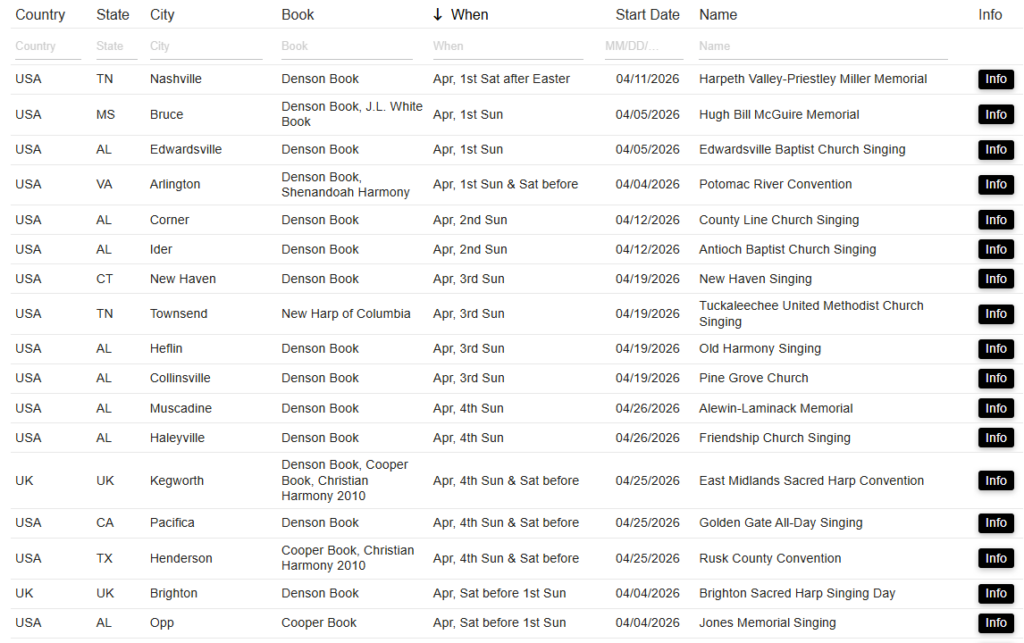Open Info for Potomac River Convention
Screen dimensions: 1024x643
[995, 185]
